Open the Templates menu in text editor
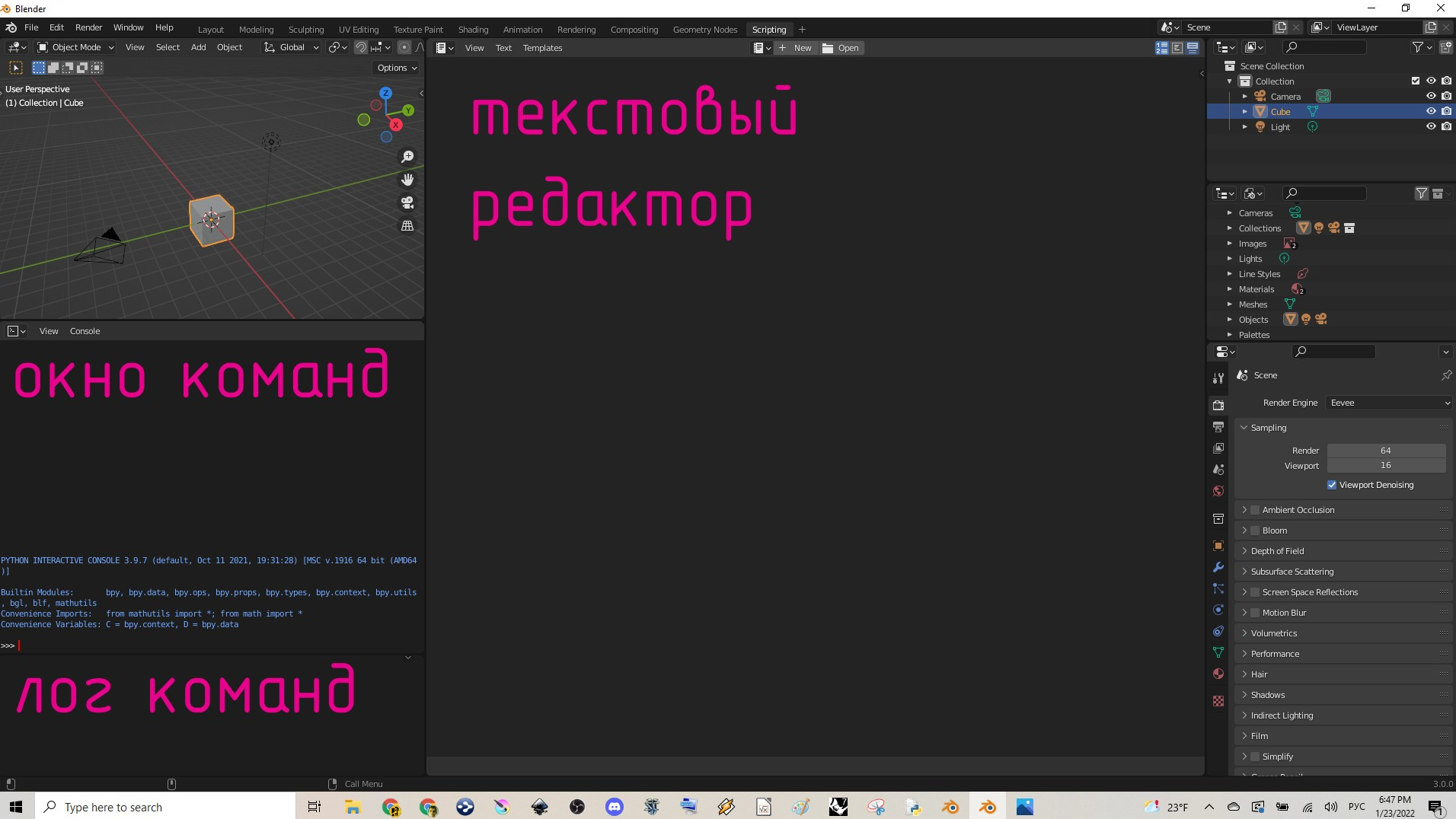The width and height of the screenshot is (1456, 819). click(x=542, y=48)
